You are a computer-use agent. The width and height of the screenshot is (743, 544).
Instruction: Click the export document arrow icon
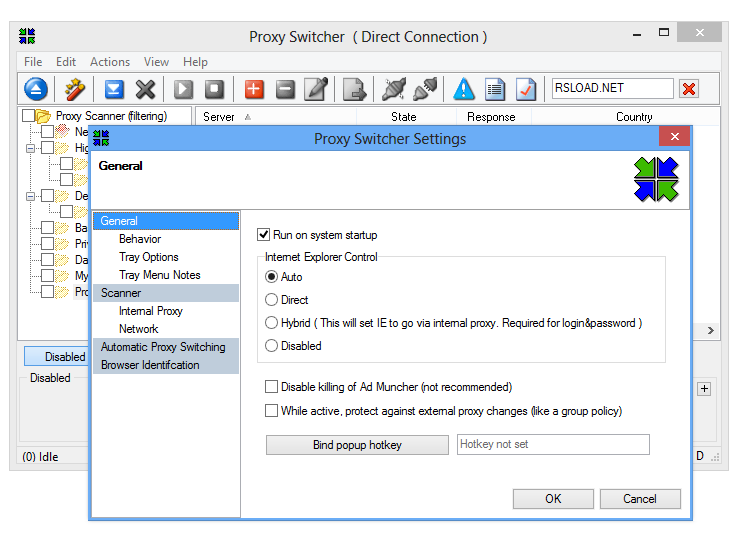click(354, 89)
